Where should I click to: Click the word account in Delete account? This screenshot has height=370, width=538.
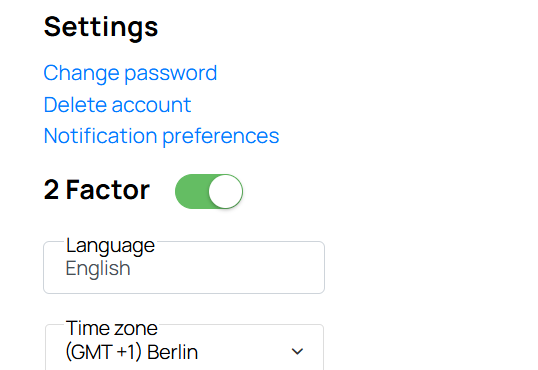point(151,105)
